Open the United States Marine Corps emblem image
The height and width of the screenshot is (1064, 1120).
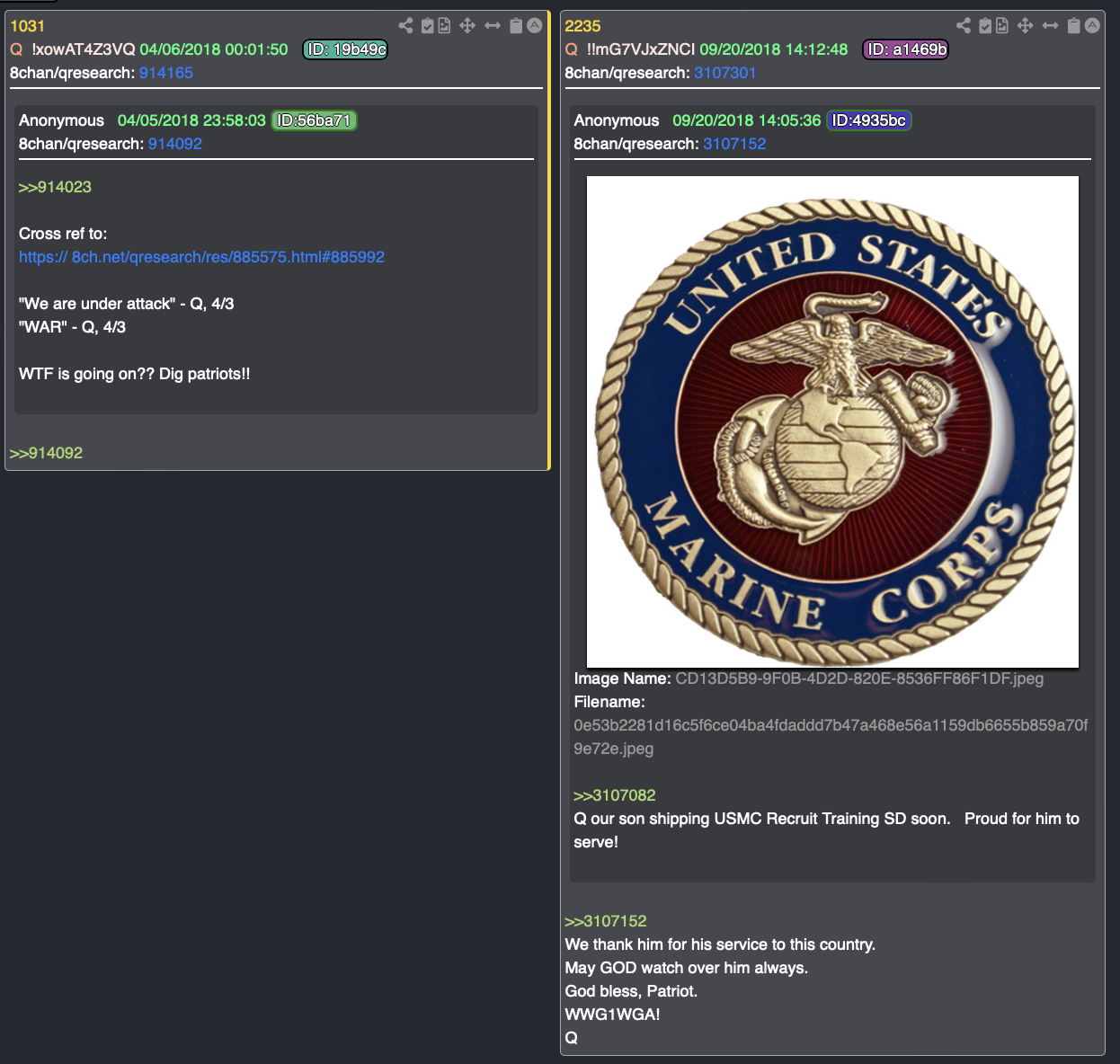click(832, 421)
